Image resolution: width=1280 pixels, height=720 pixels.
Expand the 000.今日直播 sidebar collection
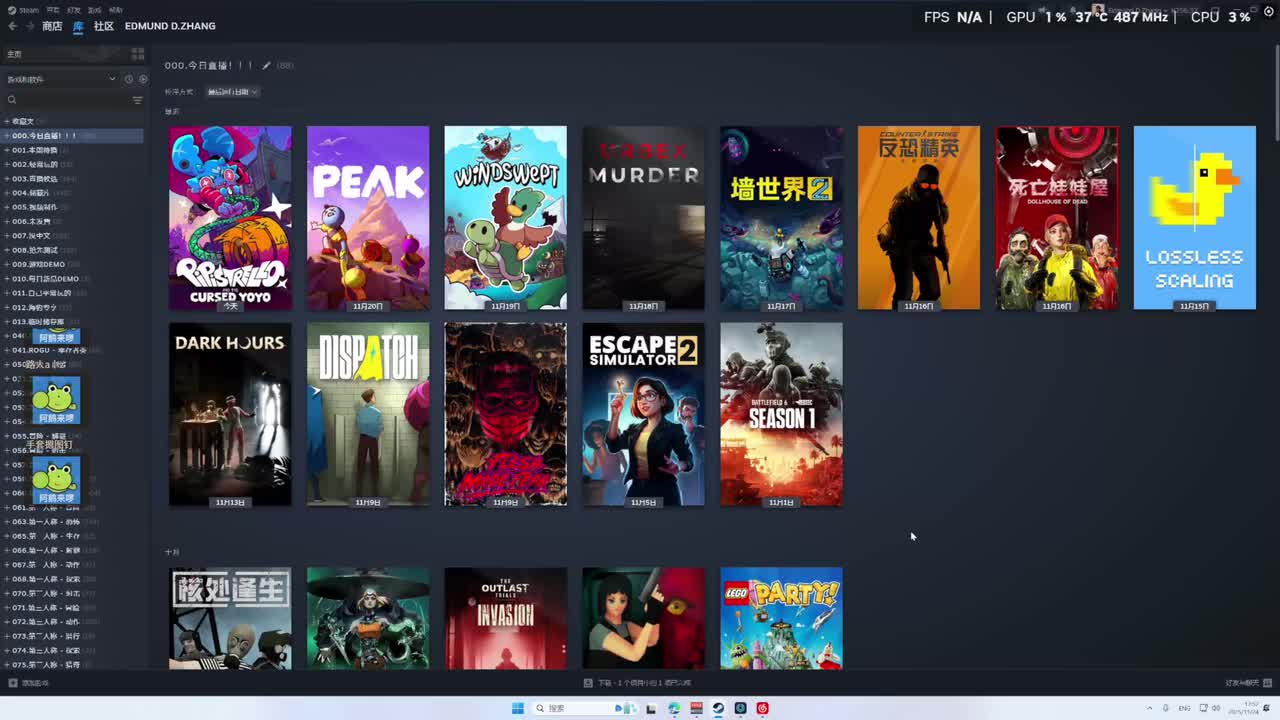pyautogui.click(x=7, y=136)
